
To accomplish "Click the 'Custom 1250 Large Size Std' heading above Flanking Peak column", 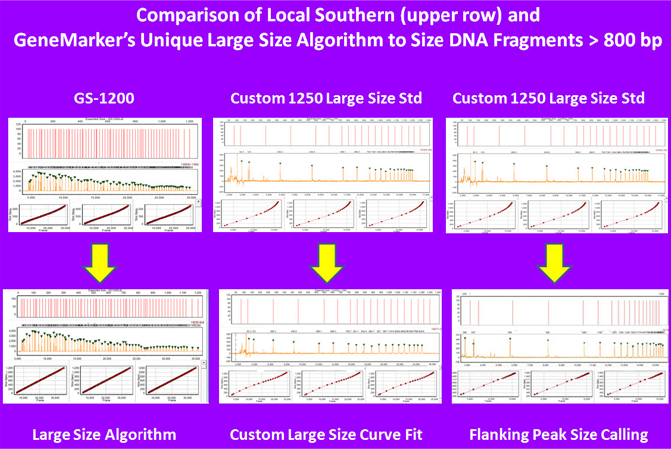I will pos(548,98).
